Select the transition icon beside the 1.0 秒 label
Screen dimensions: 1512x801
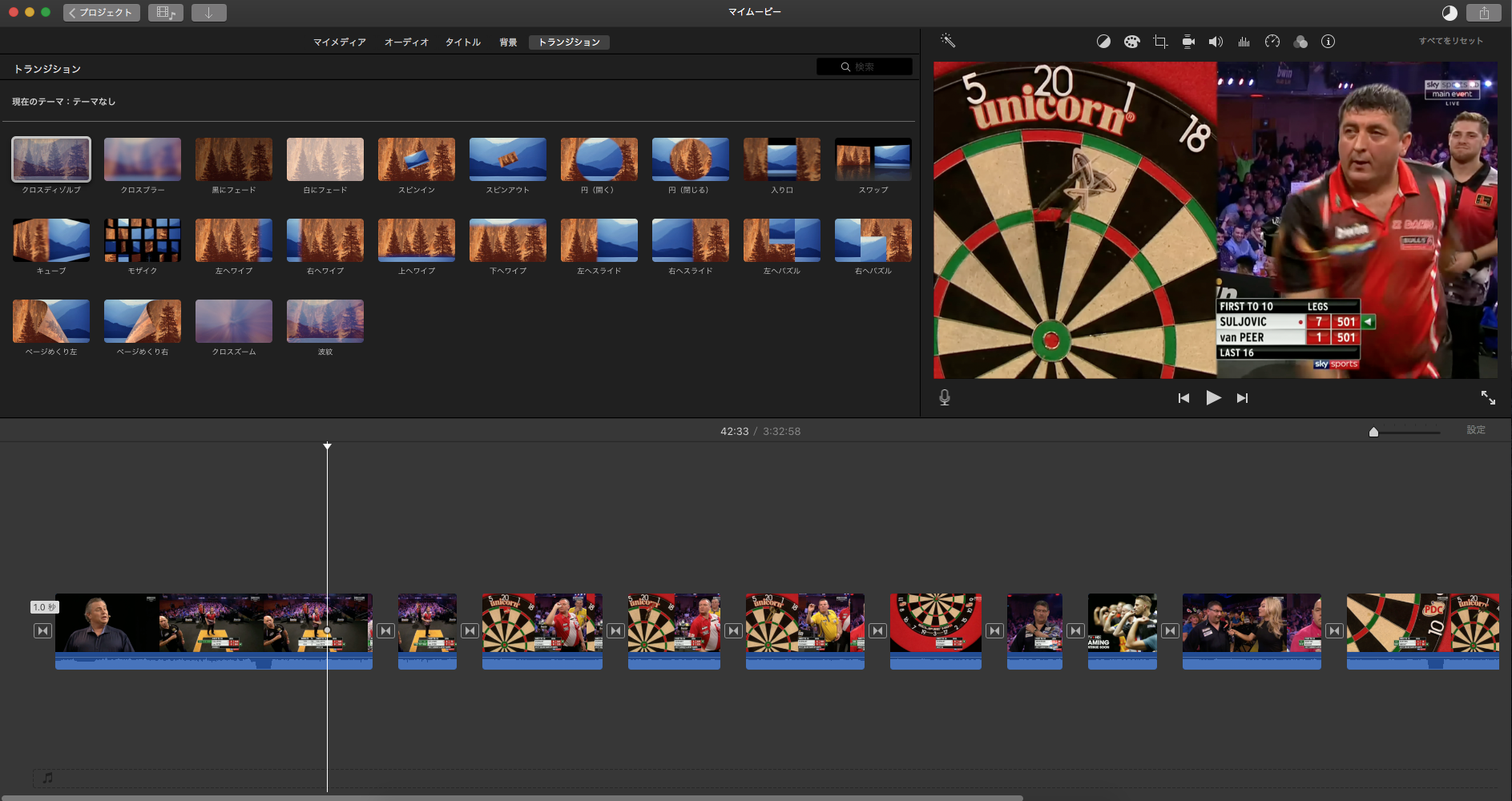coord(43,631)
